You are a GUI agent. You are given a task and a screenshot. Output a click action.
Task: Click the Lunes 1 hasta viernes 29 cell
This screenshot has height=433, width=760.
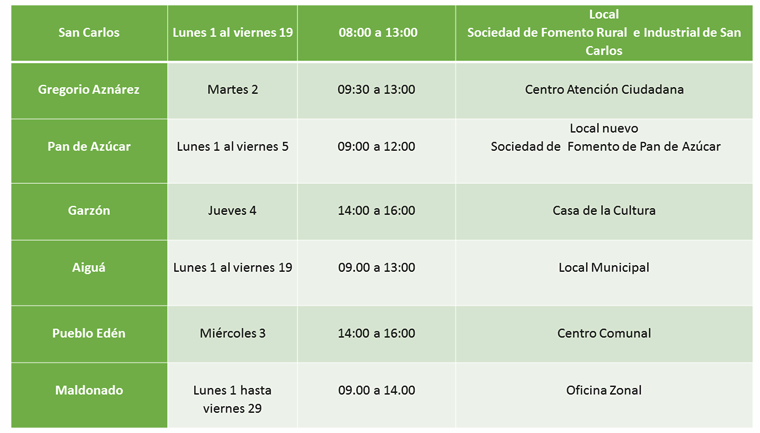pos(232,399)
